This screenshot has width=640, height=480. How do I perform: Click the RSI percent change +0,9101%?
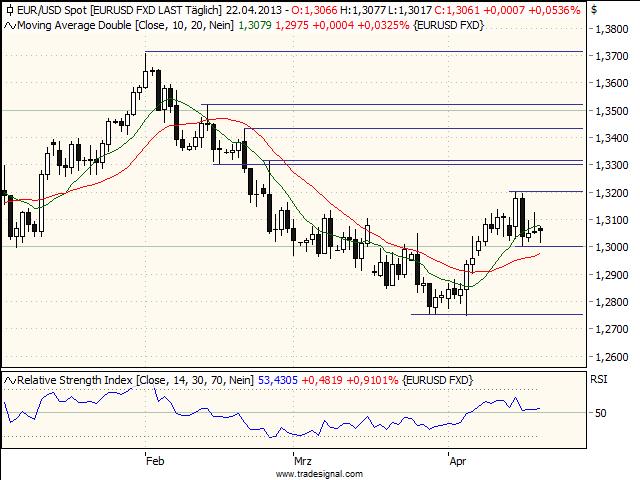372,380
